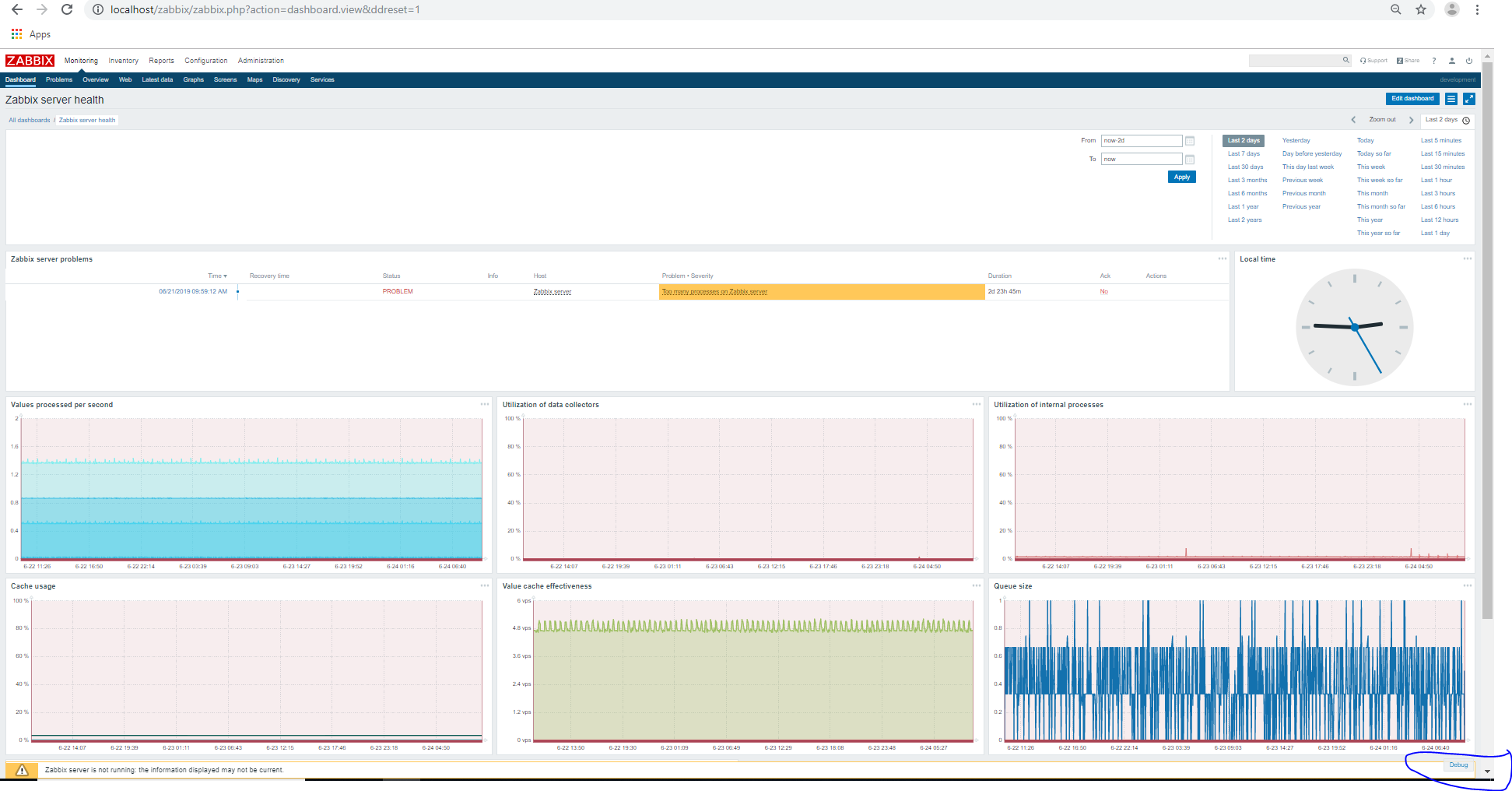Select the Today so far range

tap(1374, 154)
